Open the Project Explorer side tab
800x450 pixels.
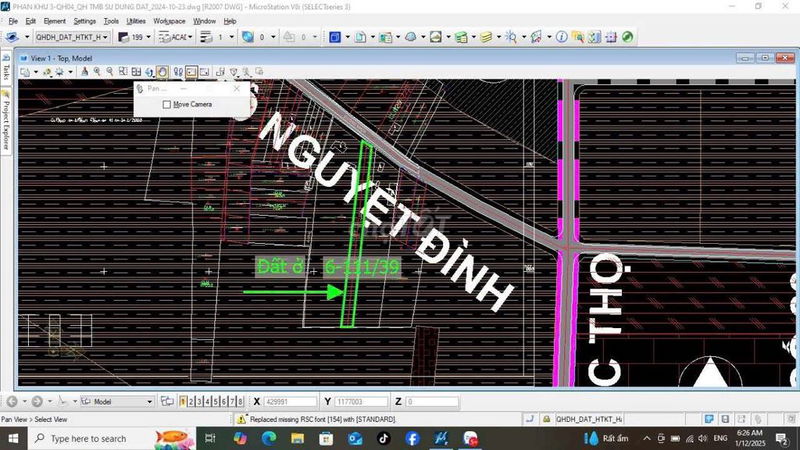click(6, 123)
